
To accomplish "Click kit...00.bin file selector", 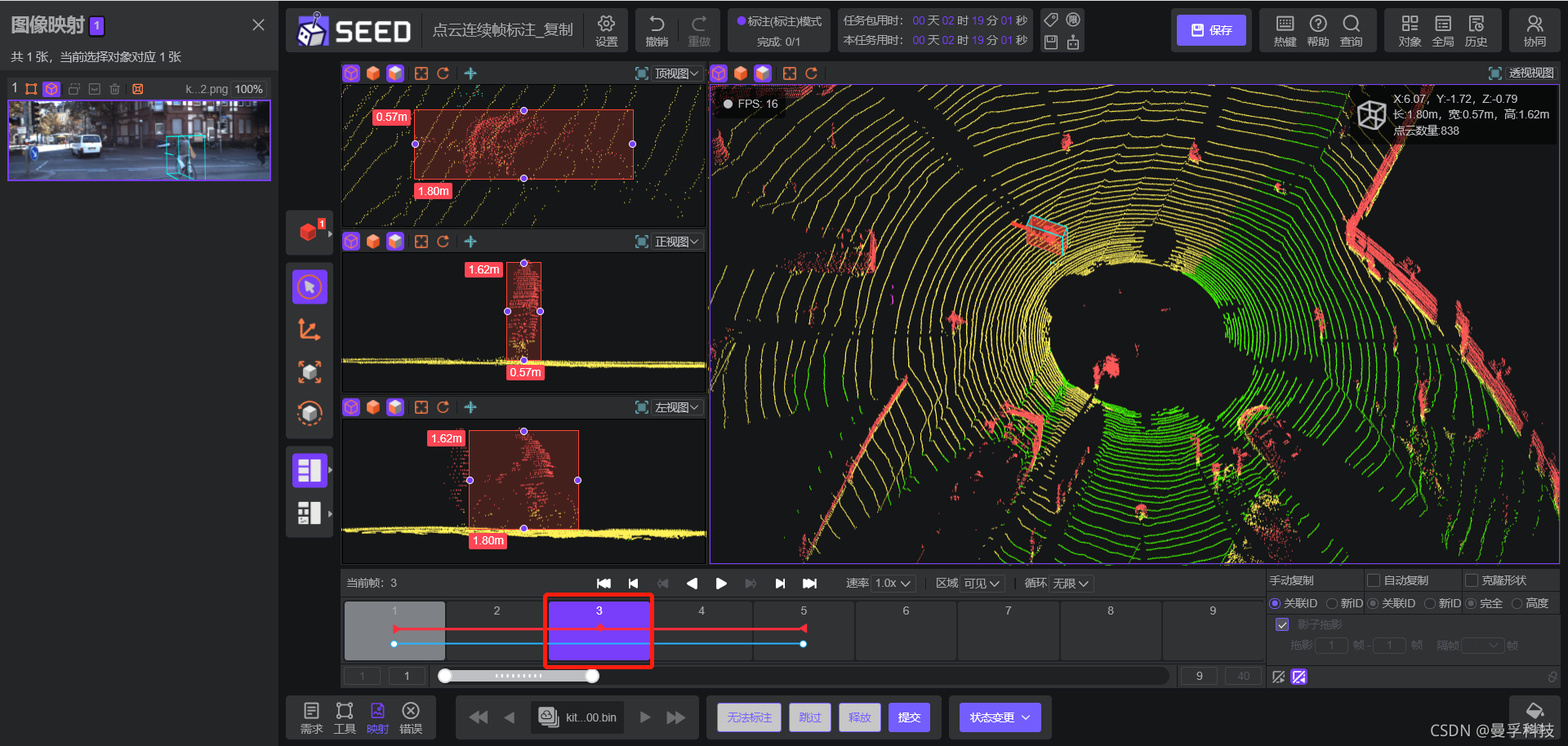I will [x=578, y=717].
